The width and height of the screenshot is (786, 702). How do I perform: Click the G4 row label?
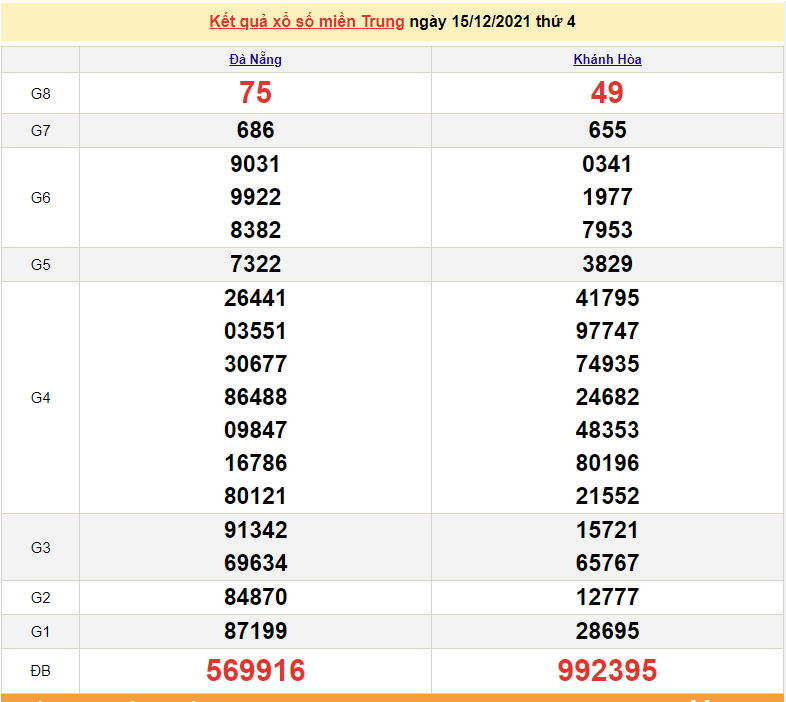[40, 398]
